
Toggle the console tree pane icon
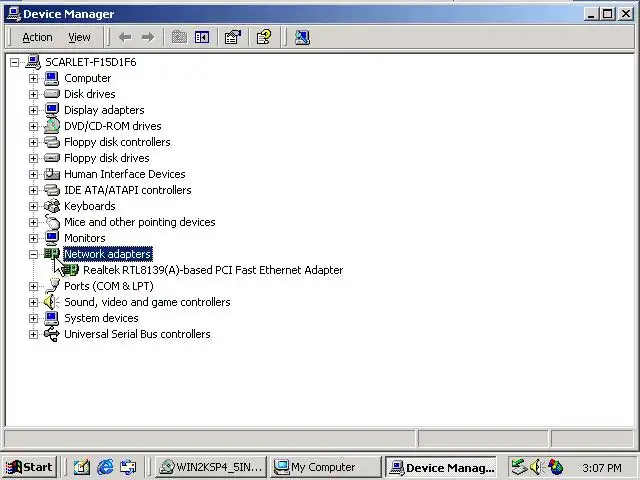click(x=202, y=38)
